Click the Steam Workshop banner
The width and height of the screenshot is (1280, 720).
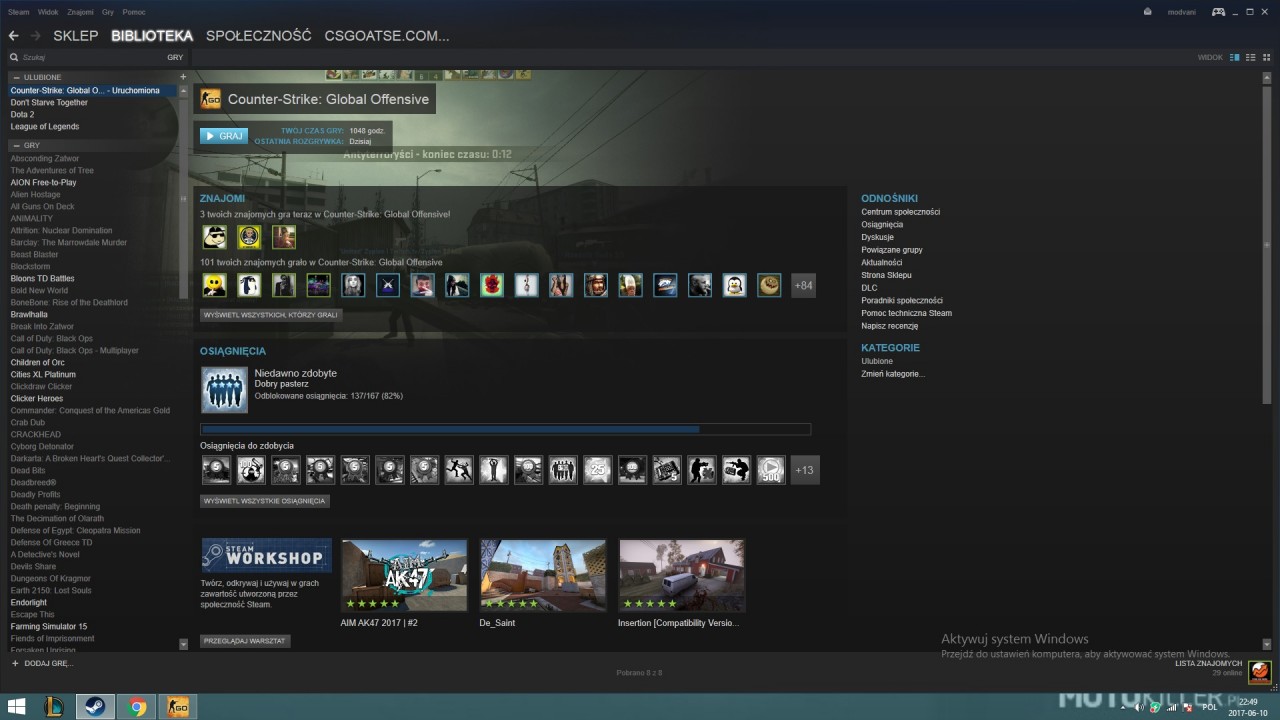(x=266, y=555)
